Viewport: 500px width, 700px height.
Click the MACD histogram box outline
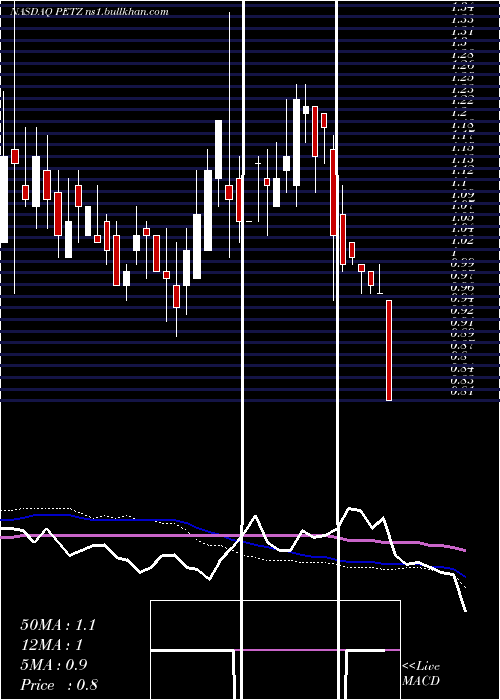coord(275,650)
